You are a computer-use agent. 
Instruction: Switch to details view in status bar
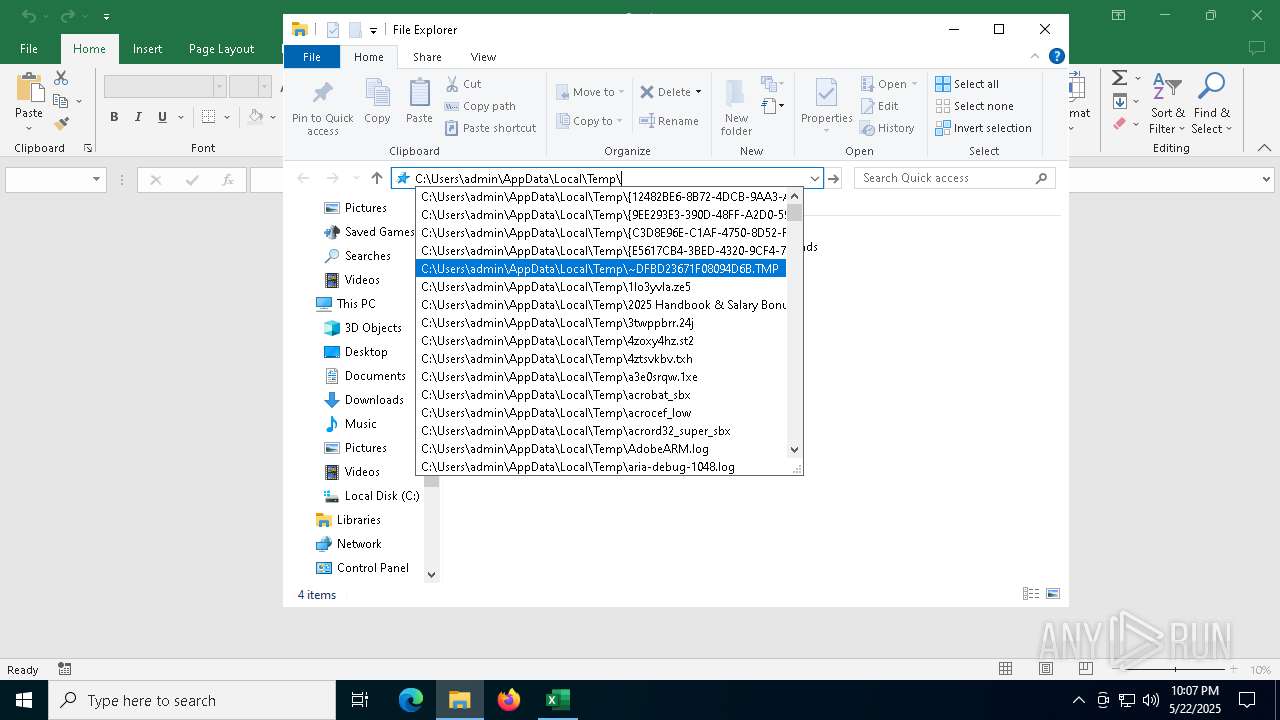point(1031,594)
